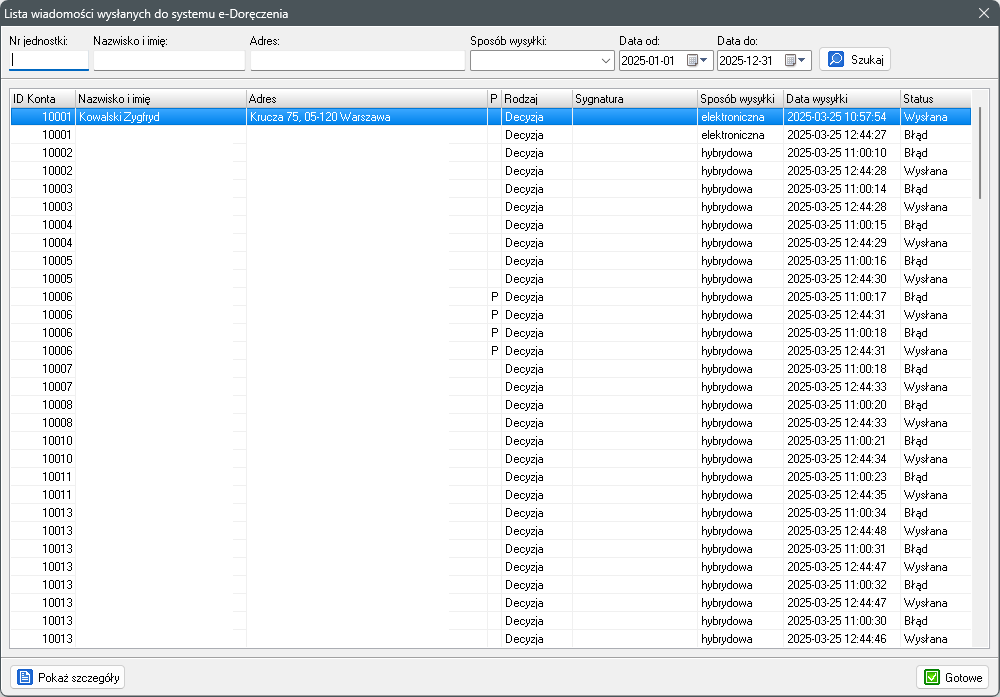
Task: Sort by Data wysyłki column header
Action: coord(840,99)
